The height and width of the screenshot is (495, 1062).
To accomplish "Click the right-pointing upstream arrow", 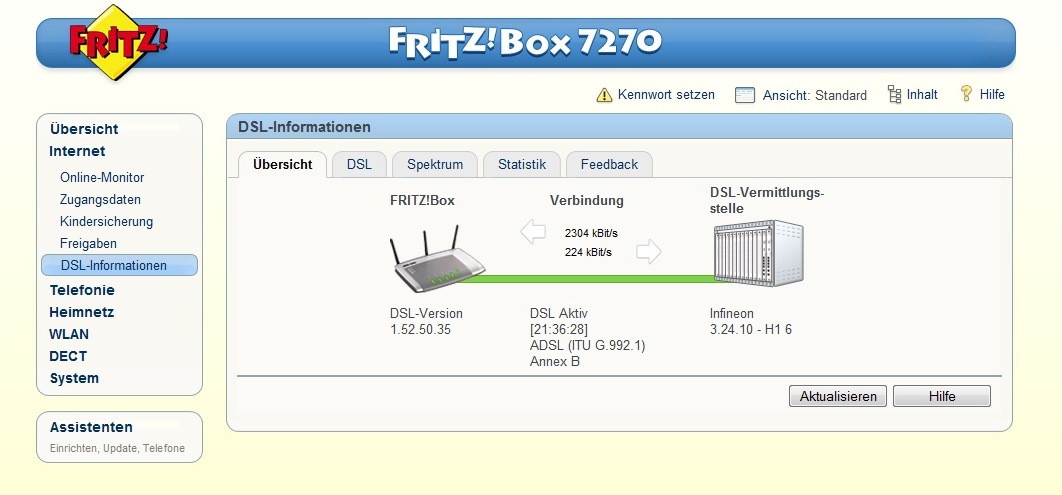I will coord(649,252).
